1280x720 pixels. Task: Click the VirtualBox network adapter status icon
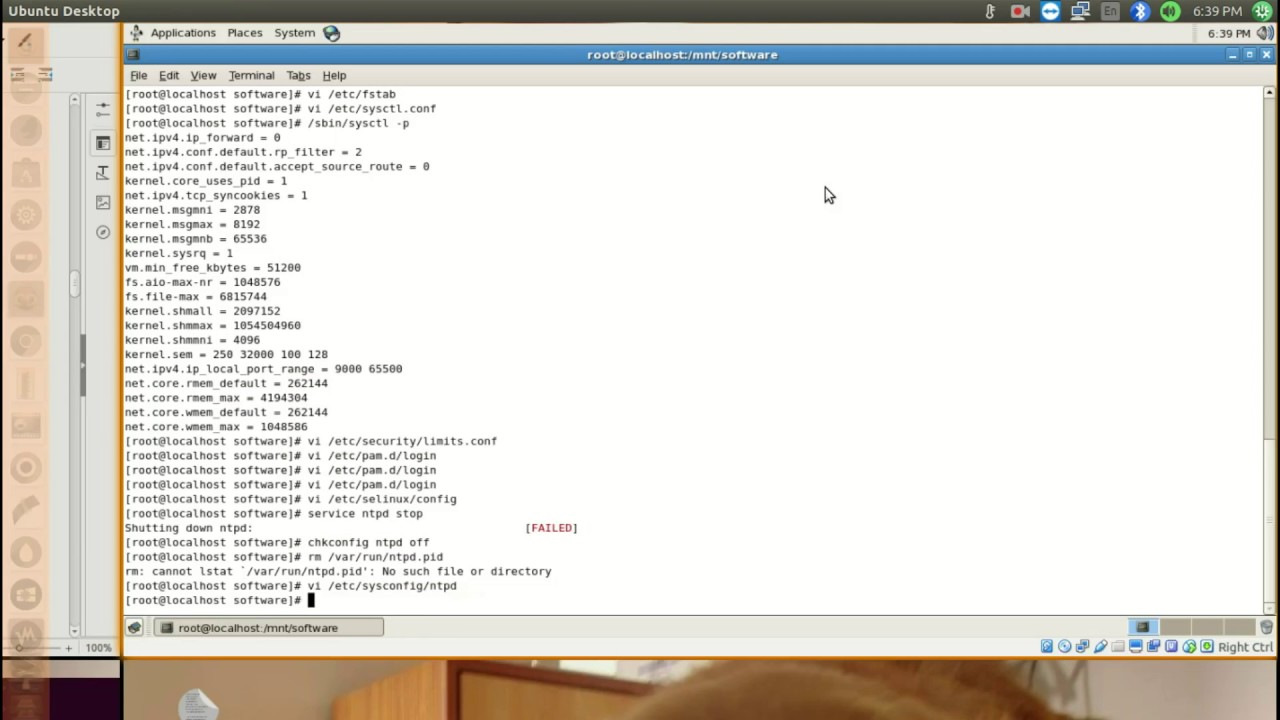tap(1083, 647)
